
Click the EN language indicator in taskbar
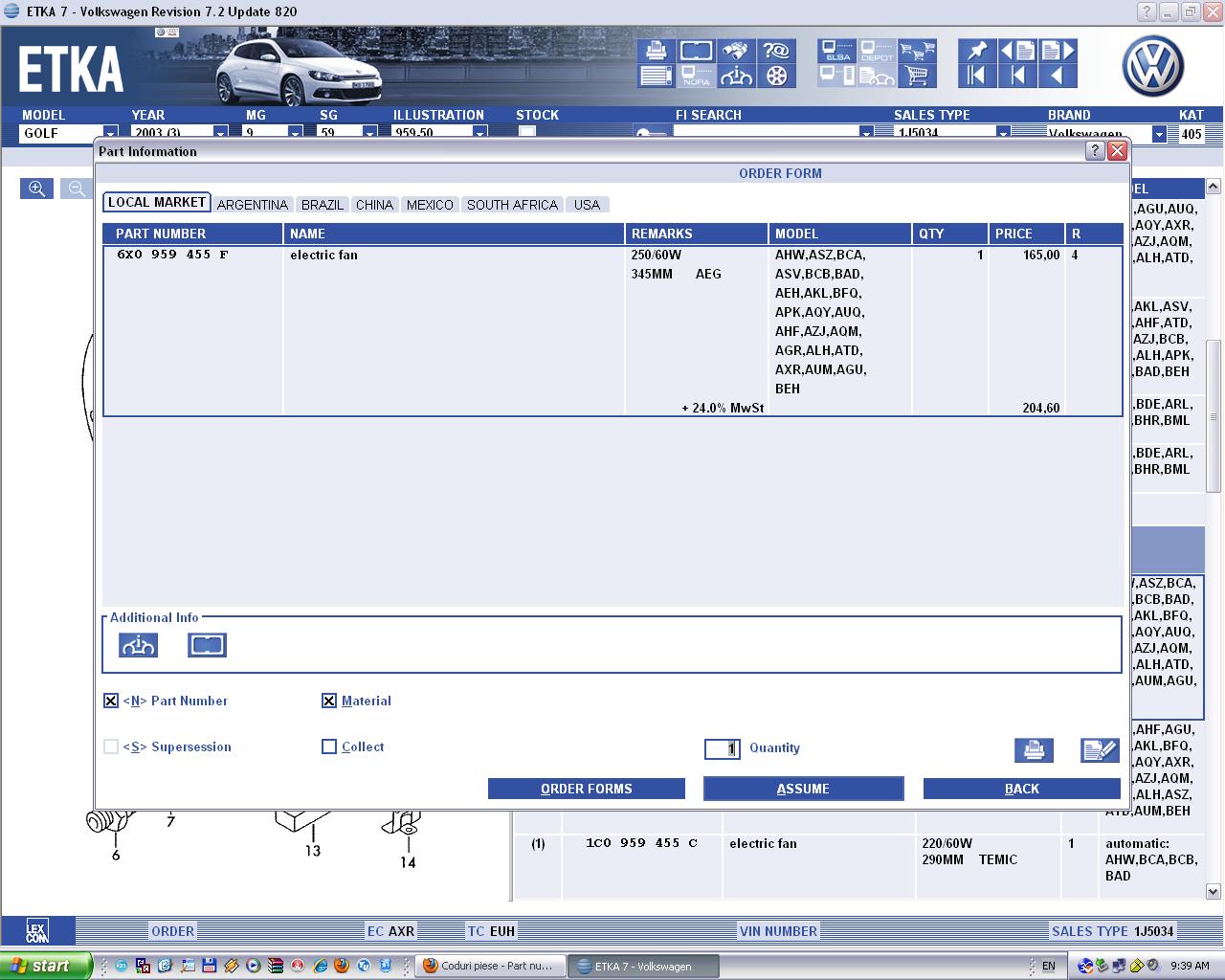[x=1049, y=967]
